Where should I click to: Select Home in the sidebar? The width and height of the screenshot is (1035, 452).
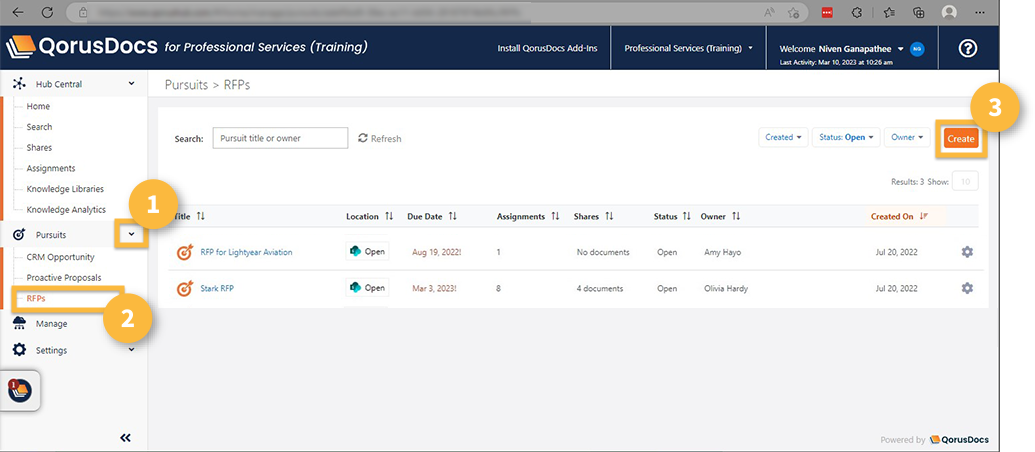pyautogui.click(x=38, y=106)
